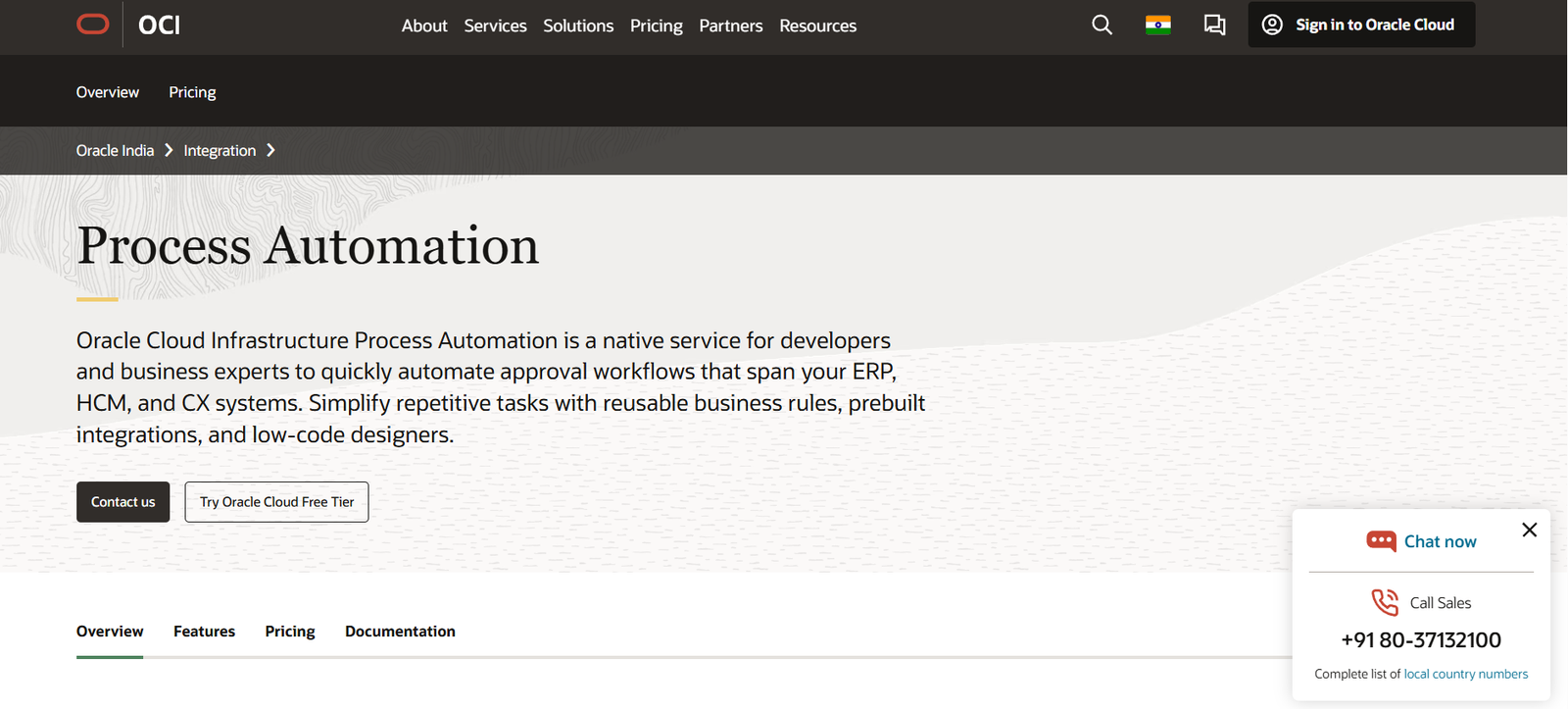This screenshot has height=709, width=1568.
Task: Switch to the Features tab
Action: (x=204, y=632)
